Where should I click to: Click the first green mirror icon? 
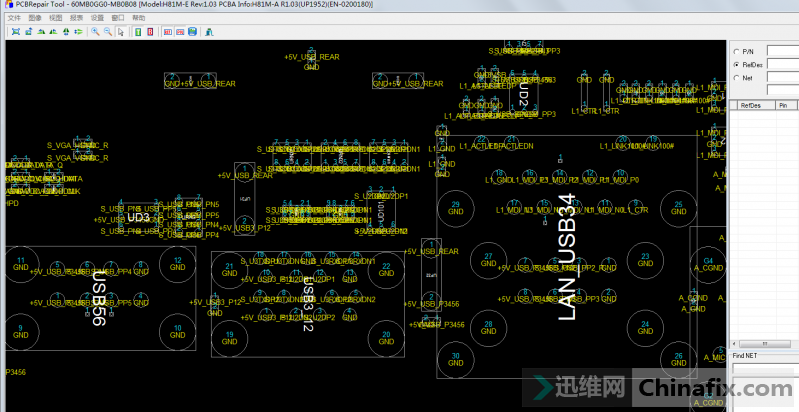[x=41, y=32]
